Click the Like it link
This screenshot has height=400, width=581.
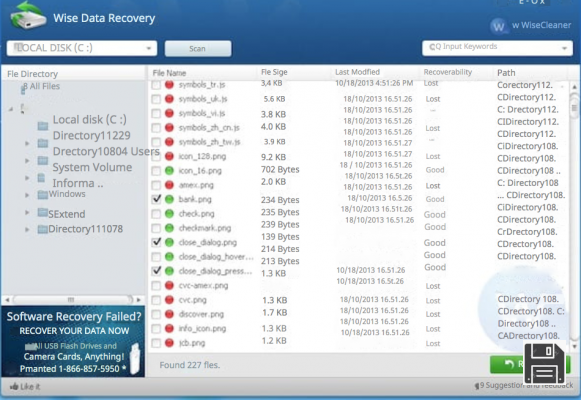coord(25,386)
